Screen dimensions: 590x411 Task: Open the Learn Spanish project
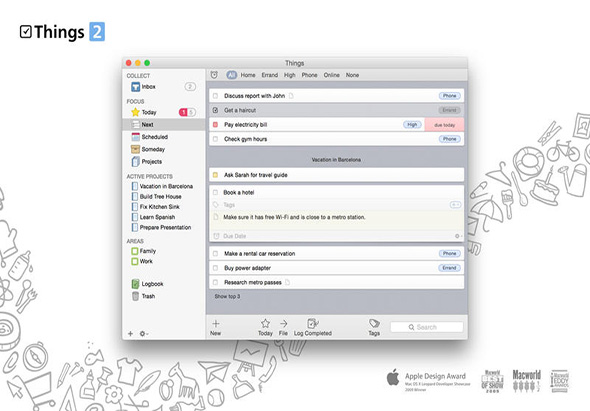(157, 217)
